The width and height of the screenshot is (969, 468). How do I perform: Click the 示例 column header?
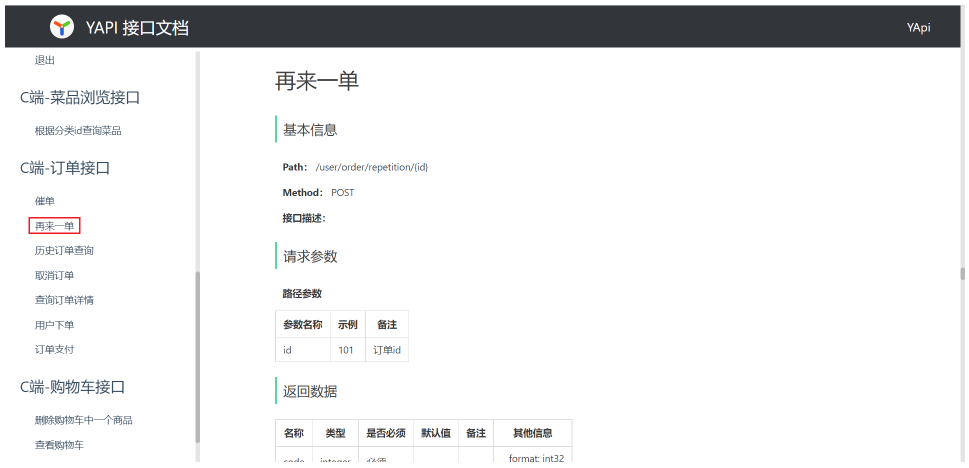(348, 325)
